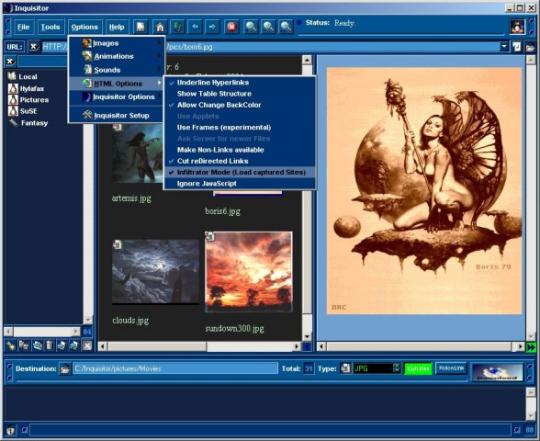Click the thumbnail pane scroll-down arrow
Image resolution: width=540 pixels, height=441 pixels.
coord(307,336)
